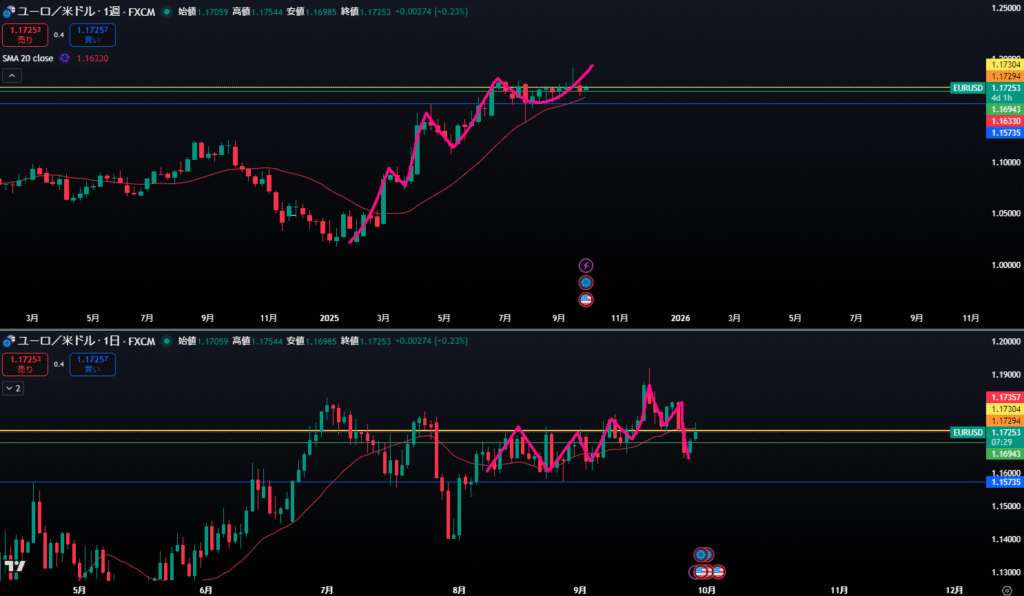Image resolution: width=1024 pixels, height=596 pixels.
Task: Click the blue buy button in daily chart
Action: point(92,364)
